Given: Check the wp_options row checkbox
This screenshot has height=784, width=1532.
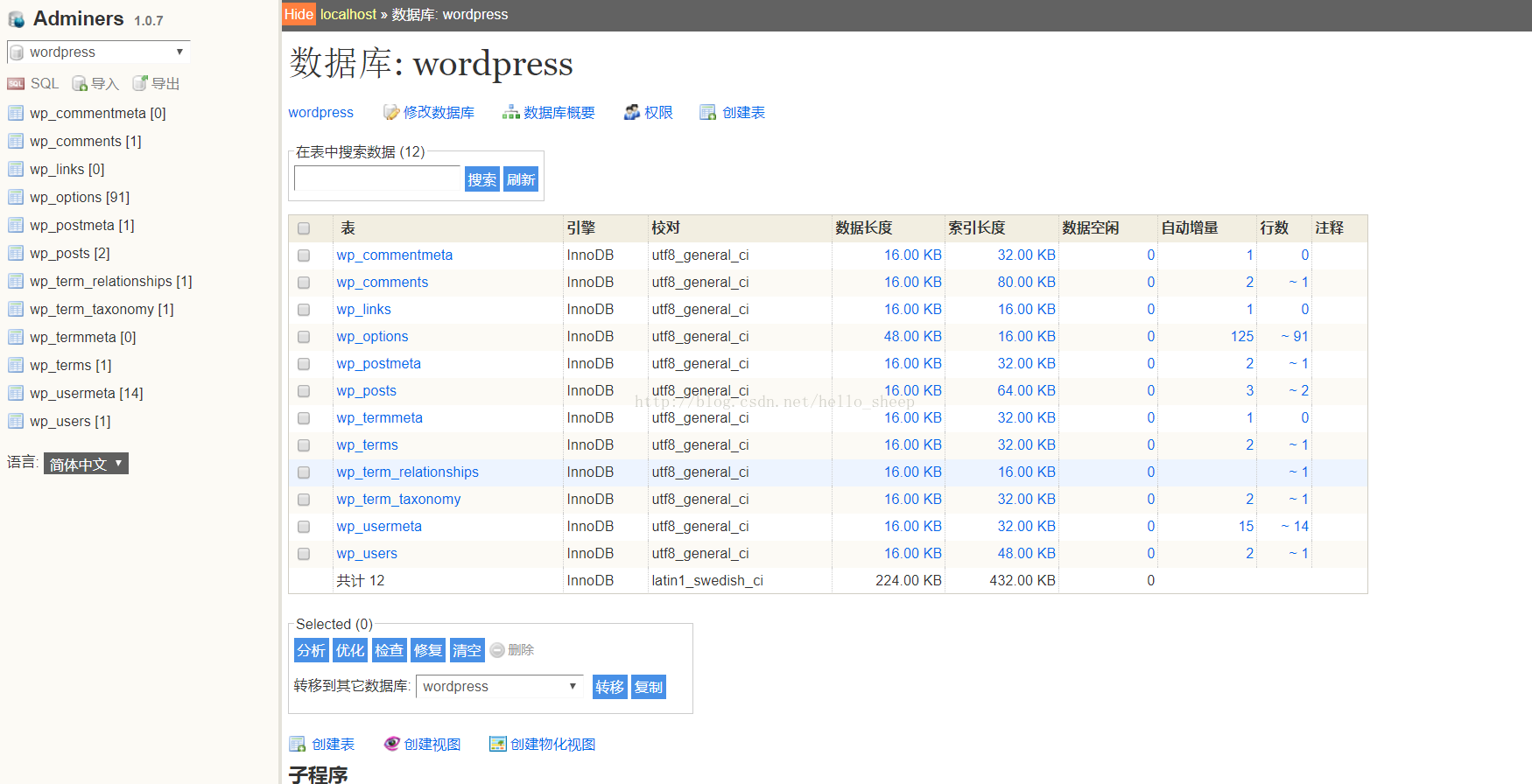Looking at the screenshot, I should tap(304, 337).
